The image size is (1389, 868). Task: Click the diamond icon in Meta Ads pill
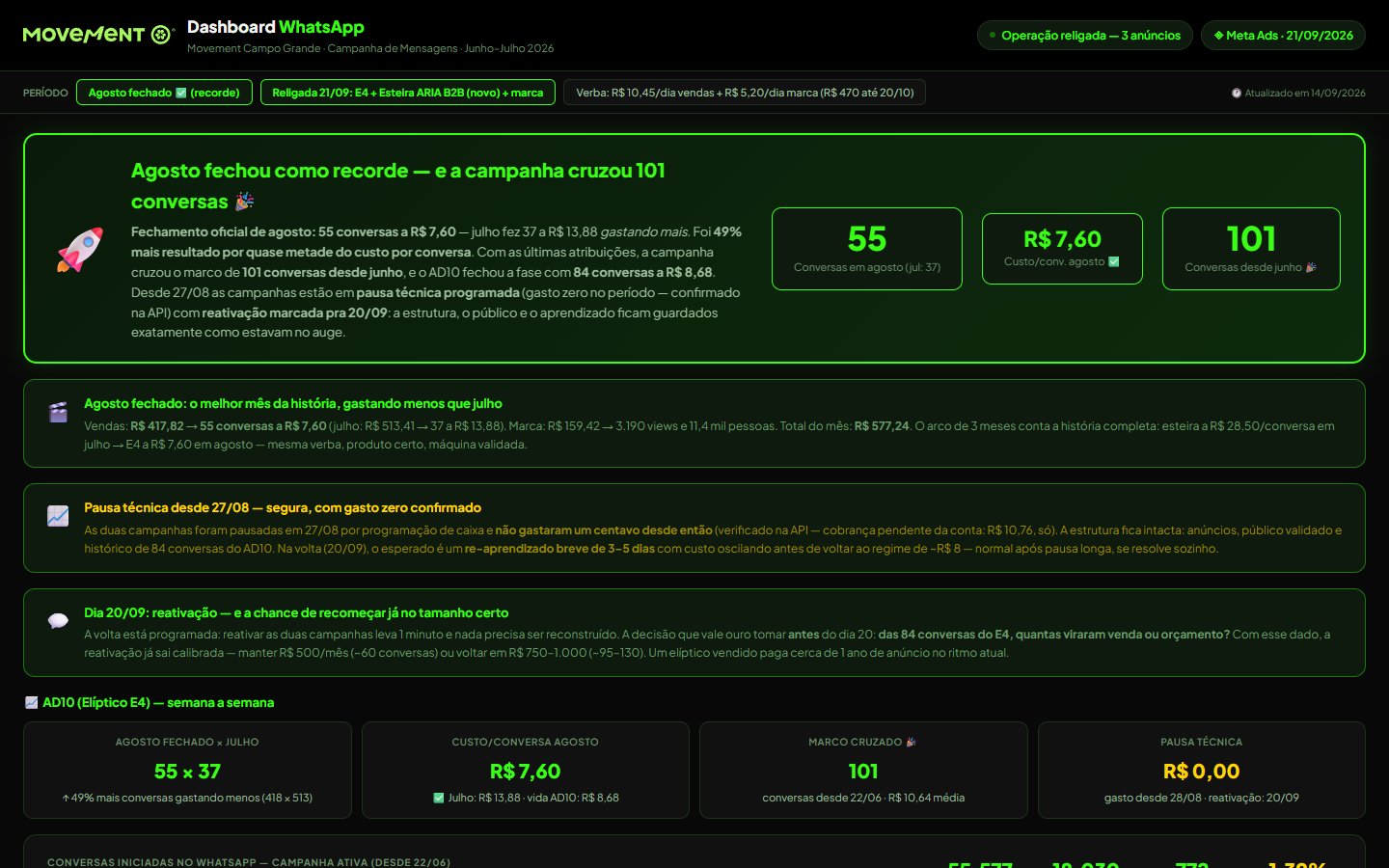pos(1218,36)
